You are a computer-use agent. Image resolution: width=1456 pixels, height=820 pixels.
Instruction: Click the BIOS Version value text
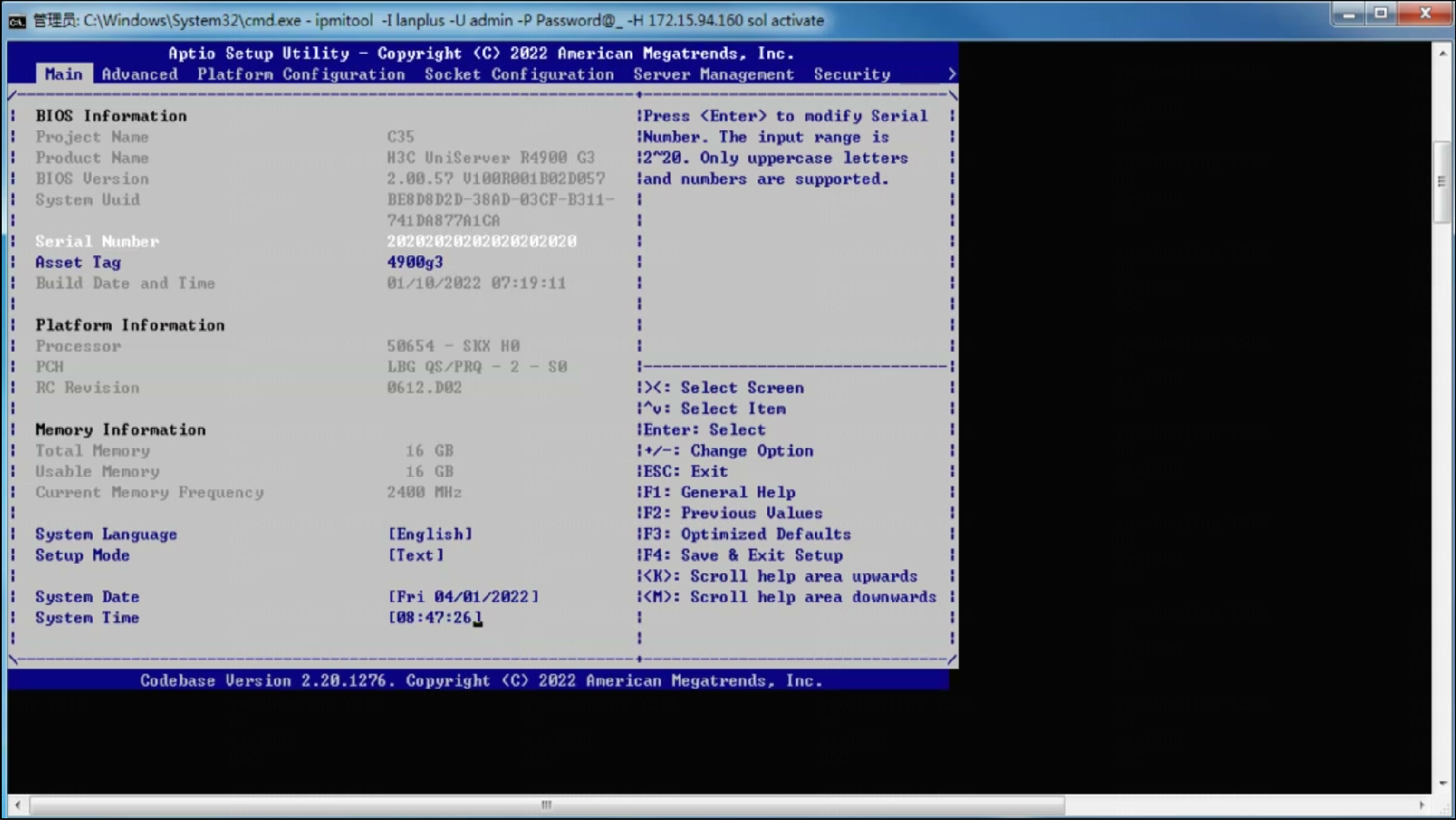click(x=496, y=179)
